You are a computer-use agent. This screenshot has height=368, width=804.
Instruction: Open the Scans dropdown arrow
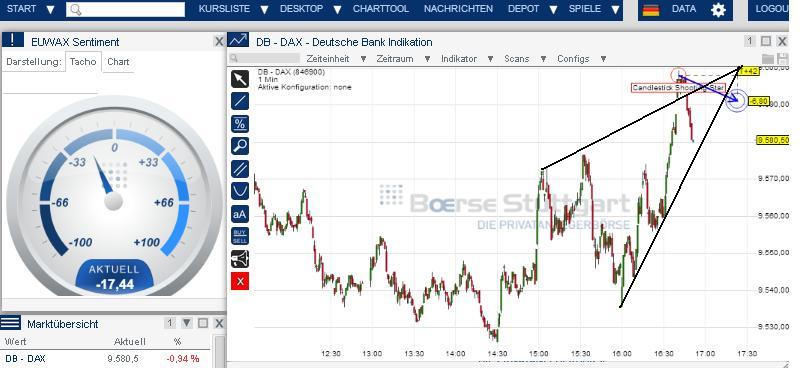[543, 59]
